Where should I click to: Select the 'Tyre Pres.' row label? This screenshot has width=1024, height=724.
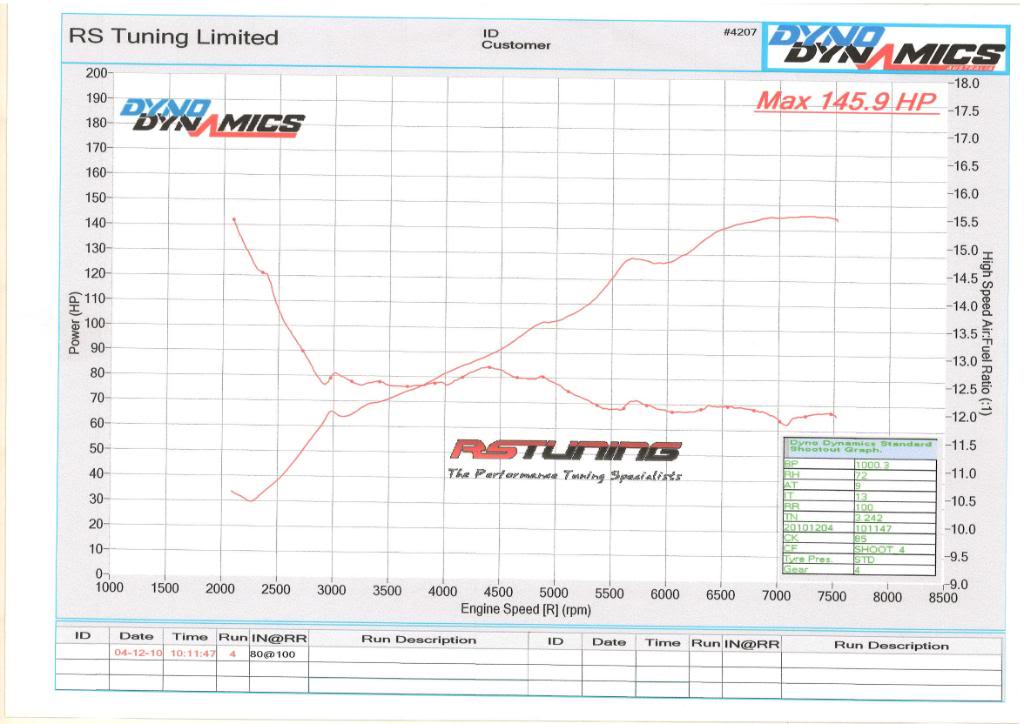pyautogui.click(x=809, y=559)
